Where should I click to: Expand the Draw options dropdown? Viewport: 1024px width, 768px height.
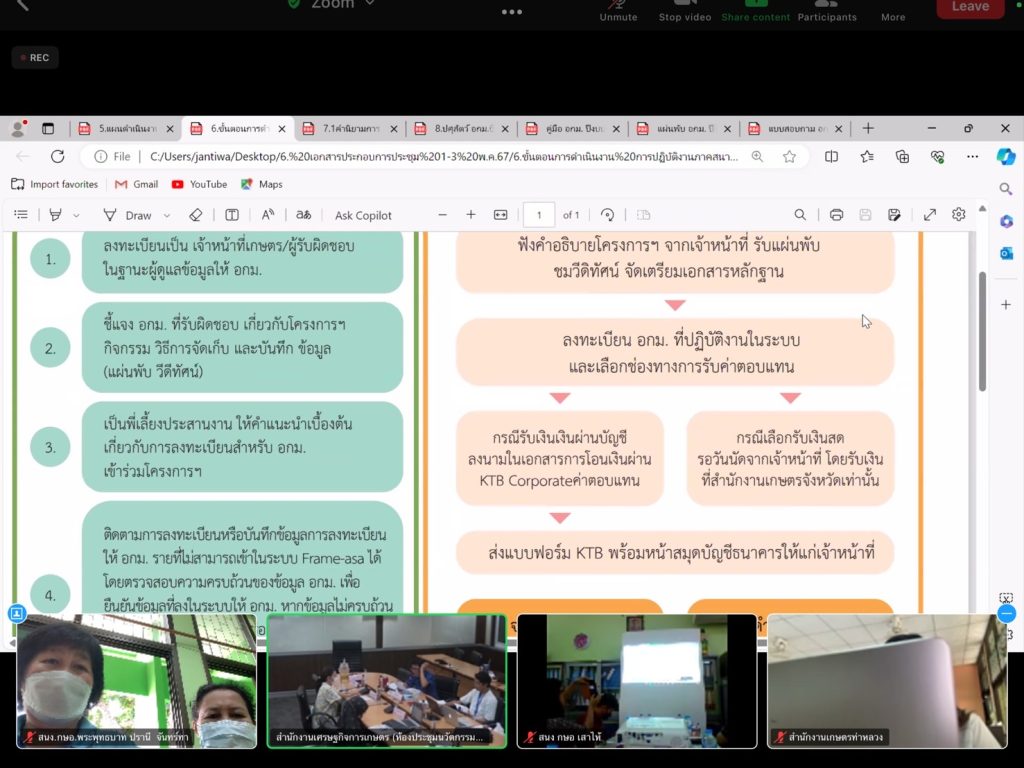tap(167, 215)
